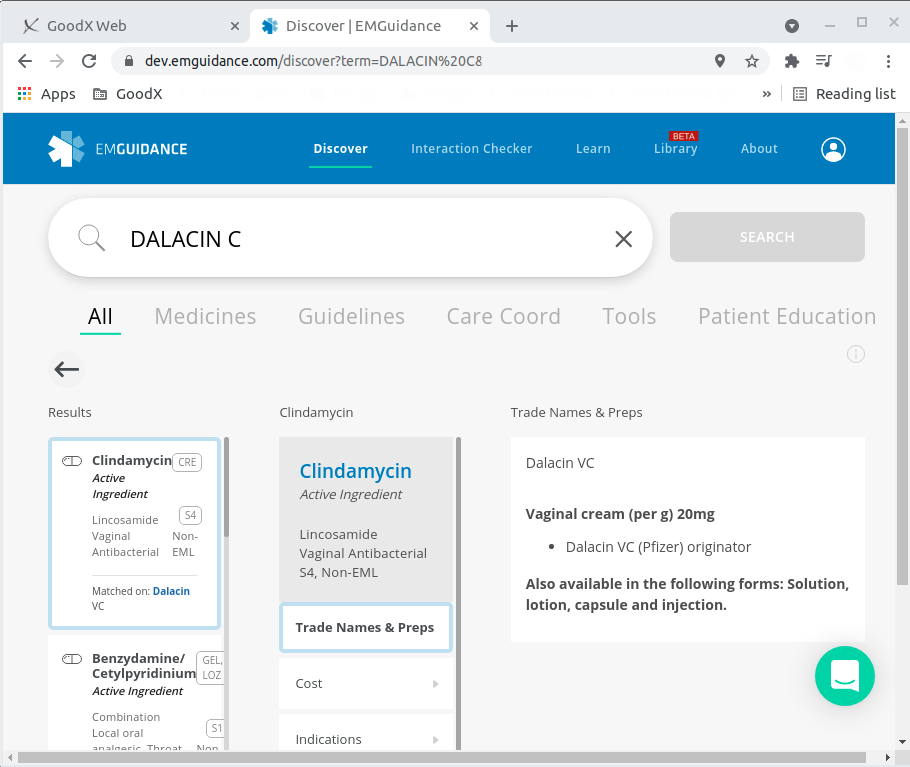Show more bookmarks via chevron overflow
910x767 pixels.
pyautogui.click(x=767, y=94)
